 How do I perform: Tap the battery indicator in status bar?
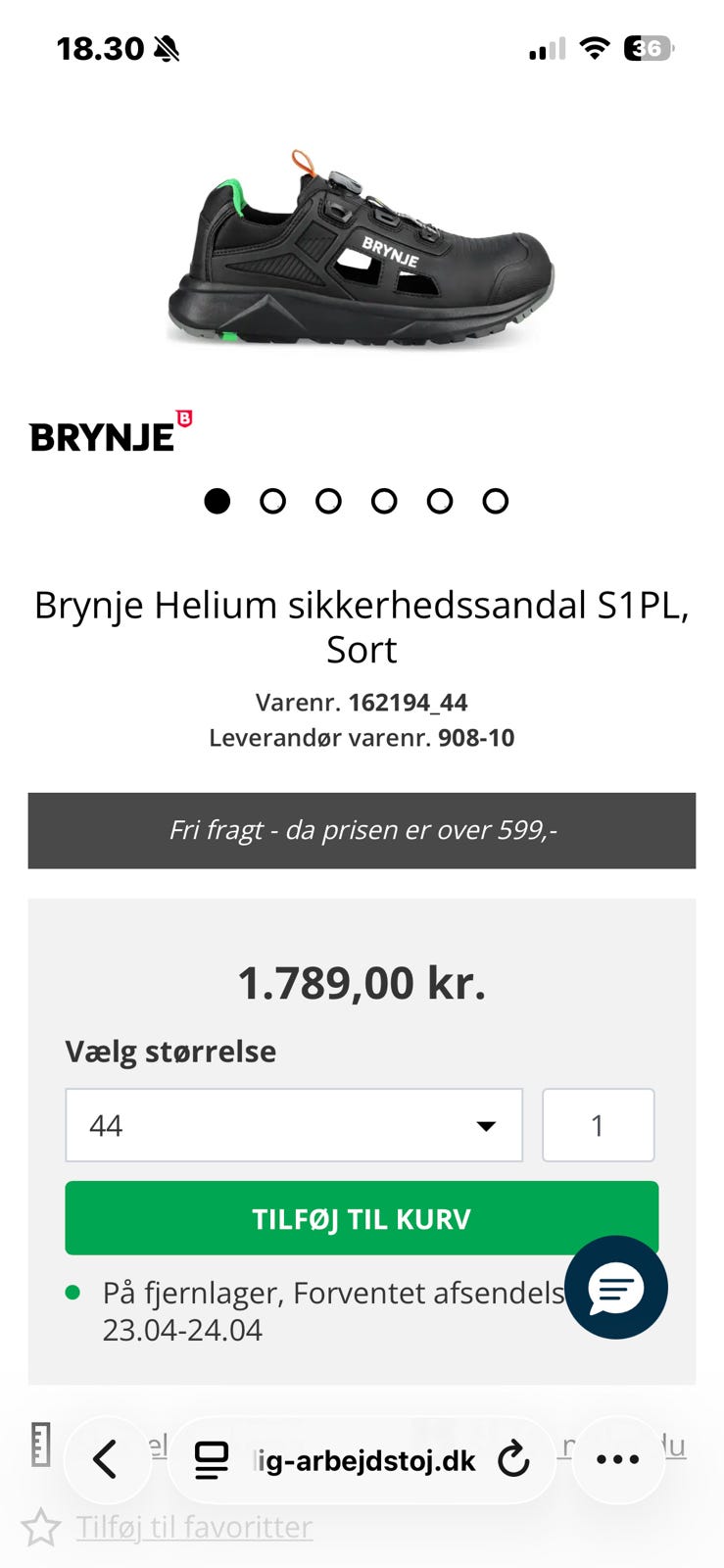[649, 48]
